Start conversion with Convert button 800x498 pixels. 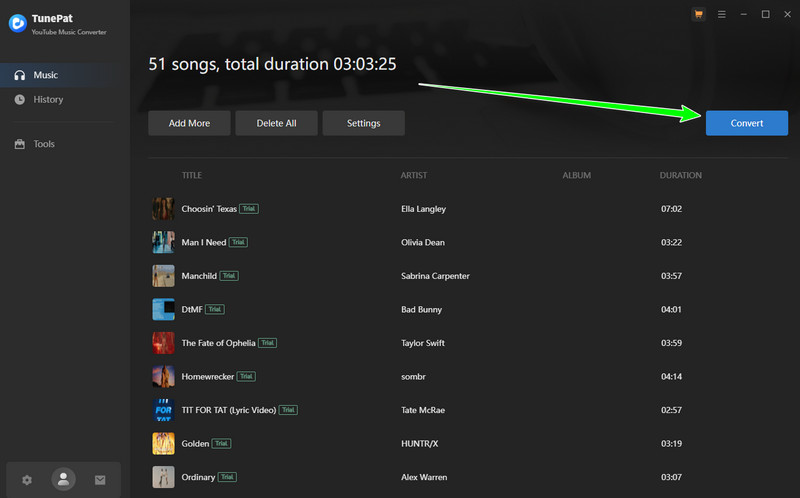[x=746, y=123]
